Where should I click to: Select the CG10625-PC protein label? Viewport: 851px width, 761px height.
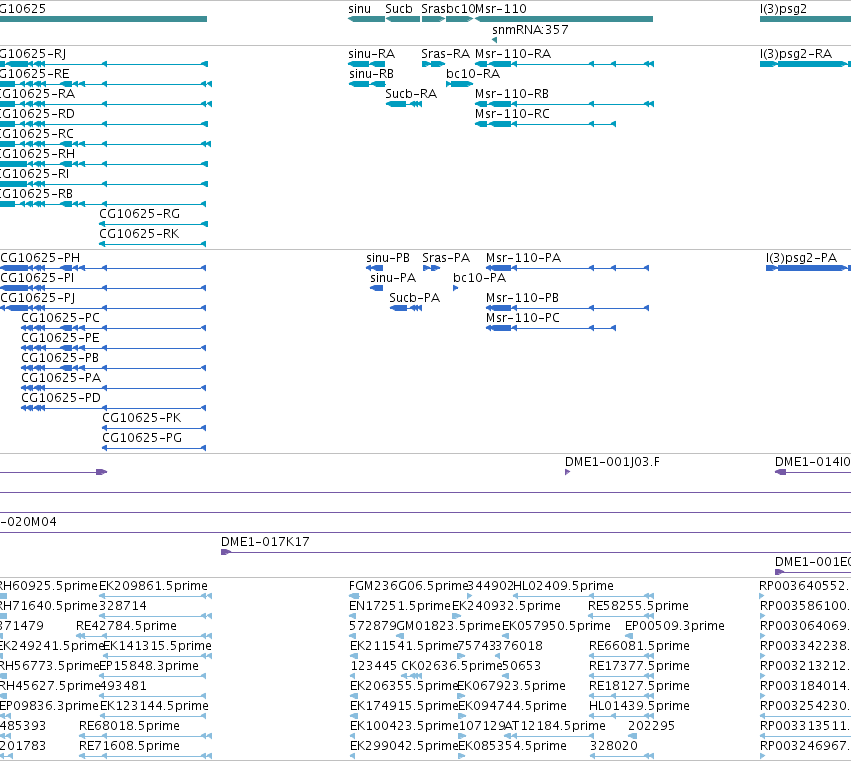(61, 318)
